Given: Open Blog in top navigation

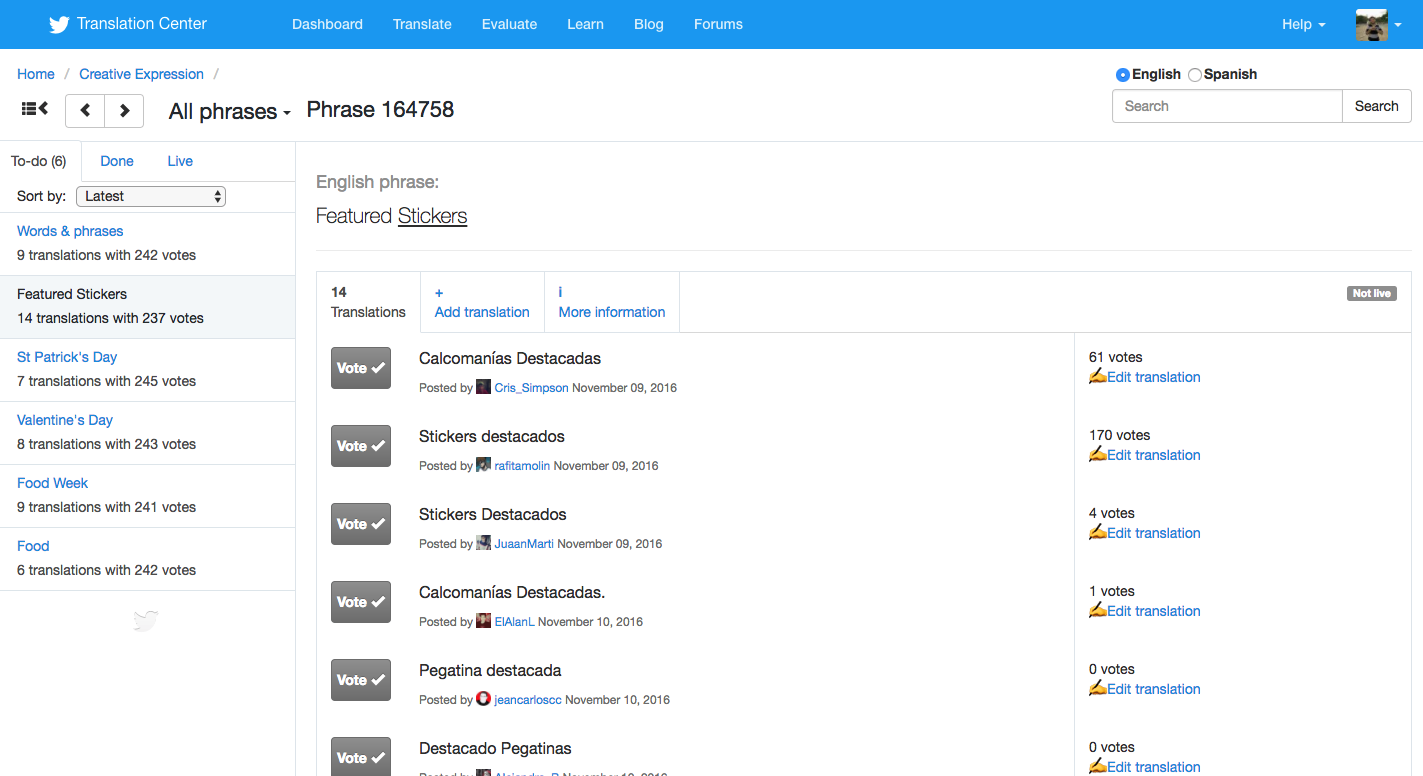Looking at the screenshot, I should [649, 24].
